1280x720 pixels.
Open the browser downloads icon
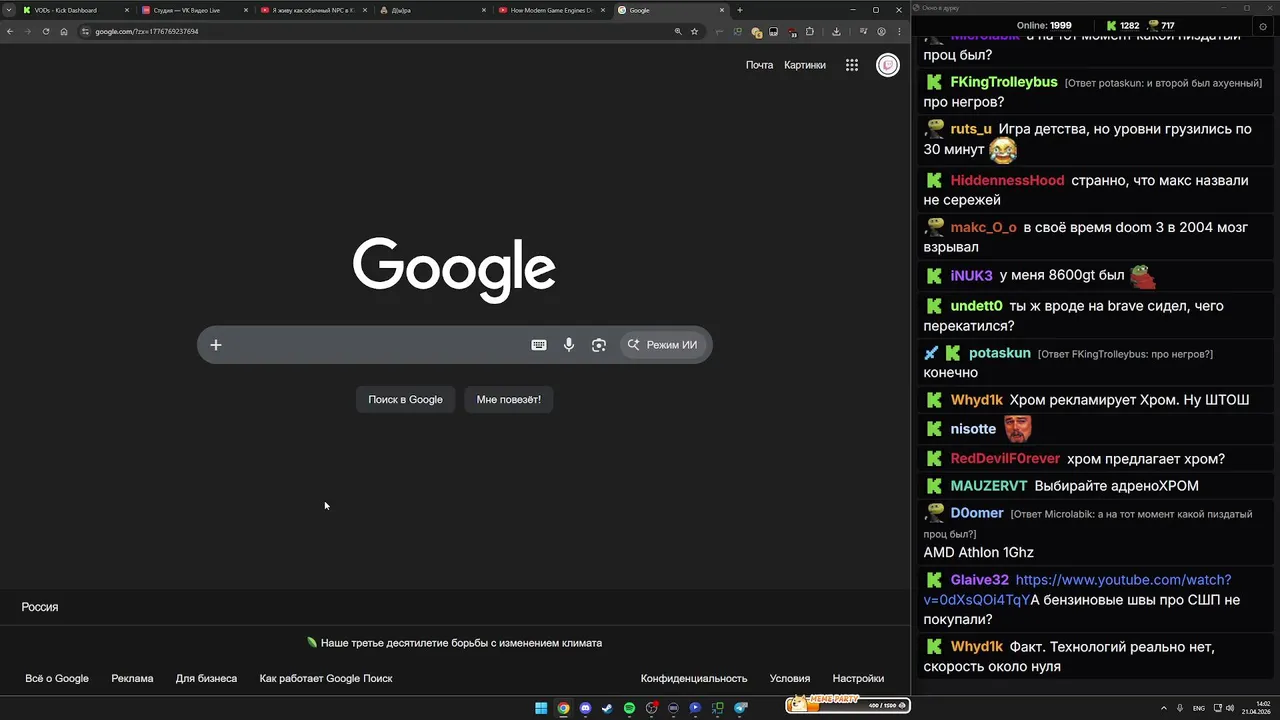(836, 31)
